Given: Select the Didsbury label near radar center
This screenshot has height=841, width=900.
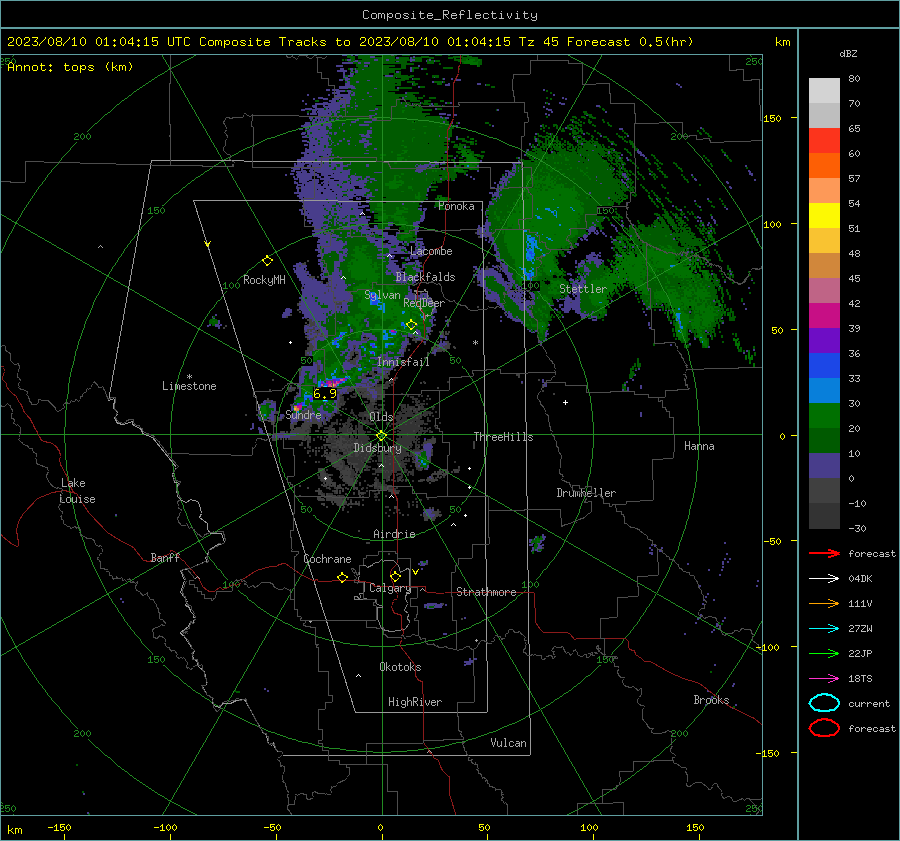Looking at the screenshot, I should pyautogui.click(x=377, y=448).
